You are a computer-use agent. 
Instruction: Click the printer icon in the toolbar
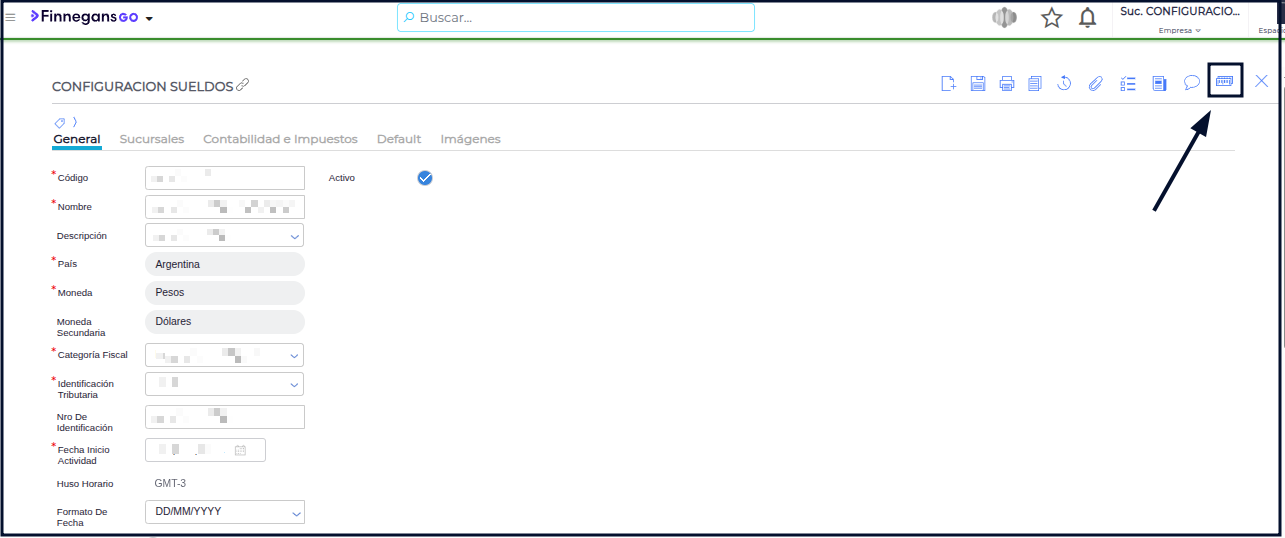tap(1007, 83)
